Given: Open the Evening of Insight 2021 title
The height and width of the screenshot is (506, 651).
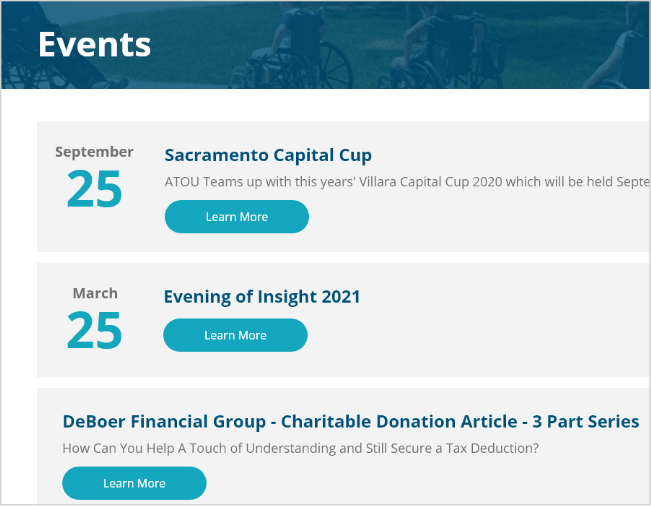Looking at the screenshot, I should [x=262, y=297].
